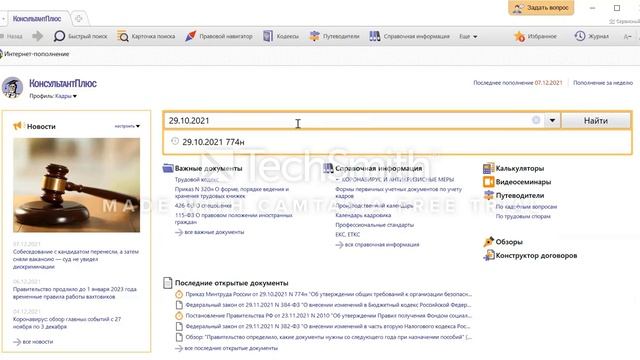
Task: Expand the news настроить dropdown
Action: [x=127, y=126]
